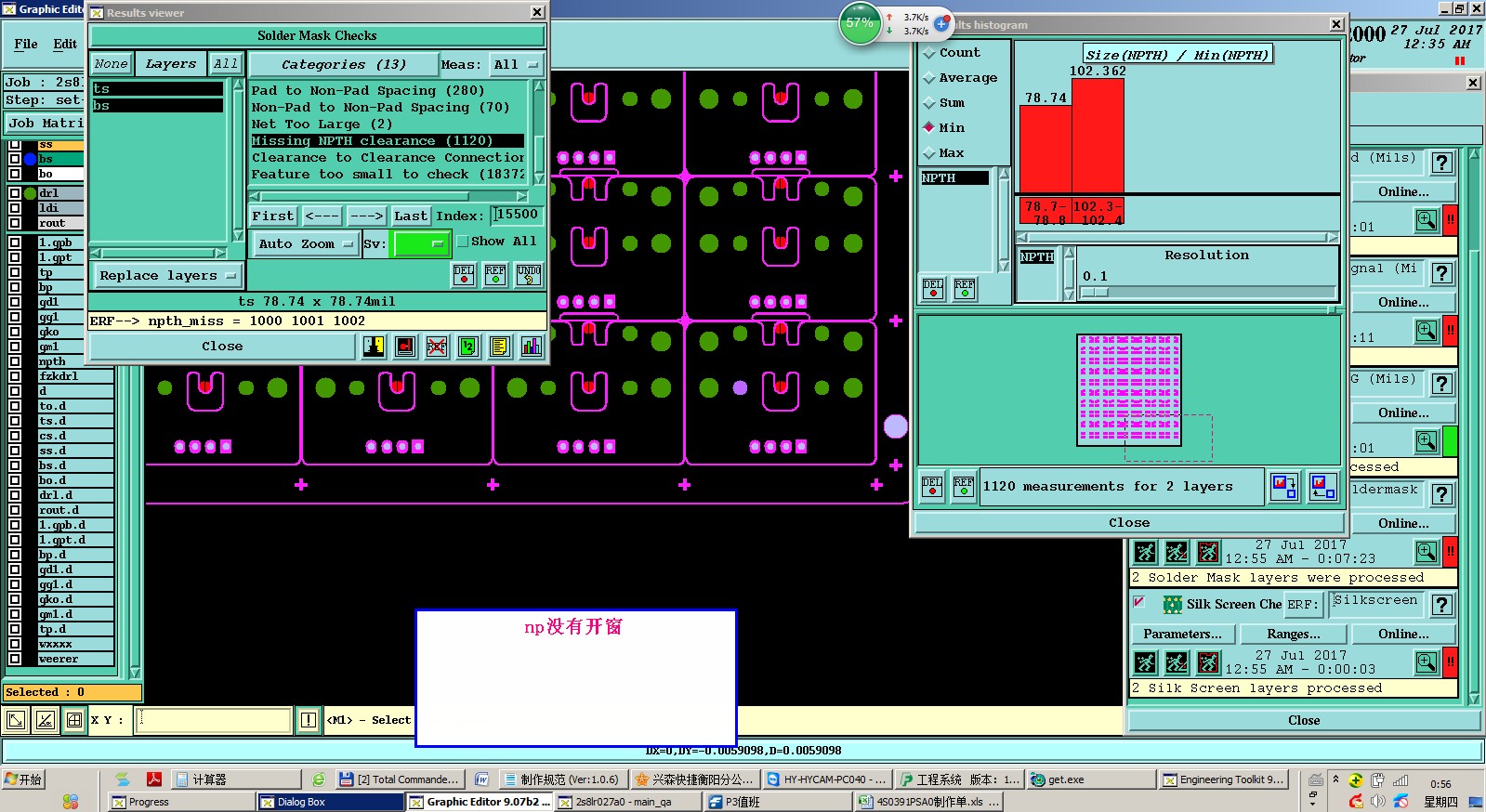Click help question mark beside Silkscreen ERF
1486x812 pixels.
1441,605
